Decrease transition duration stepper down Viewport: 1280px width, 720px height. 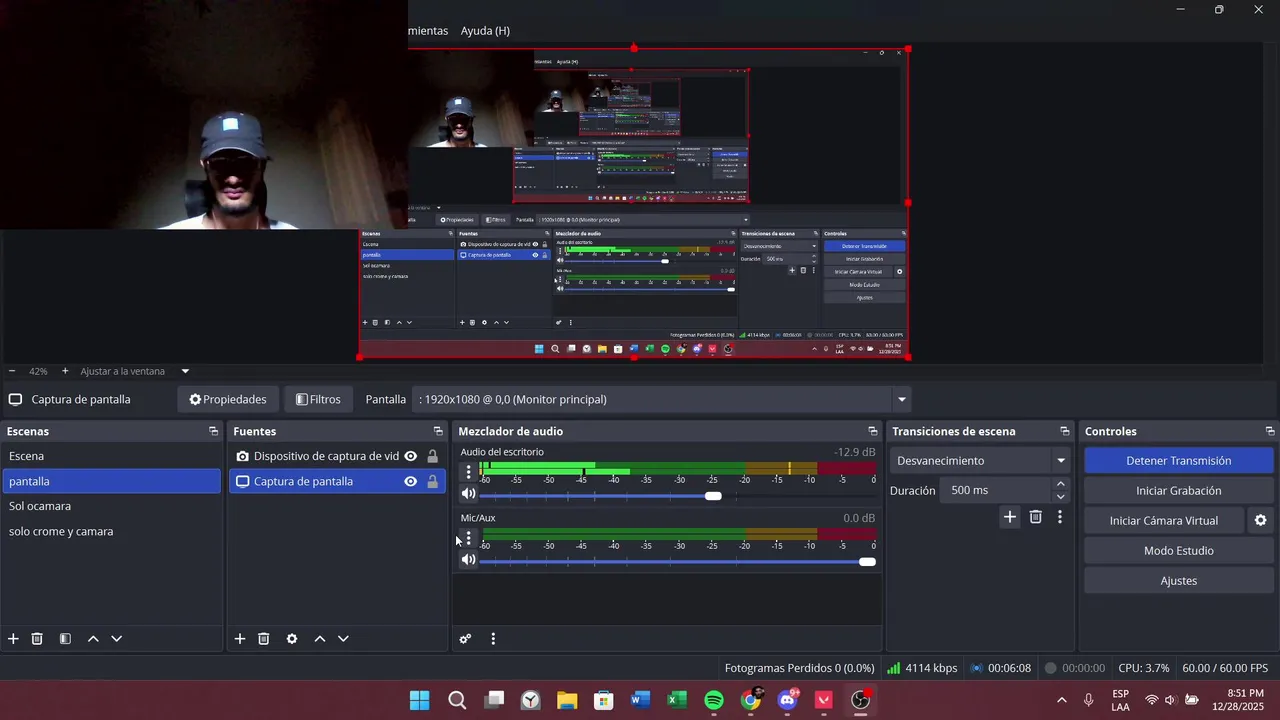(1060, 496)
